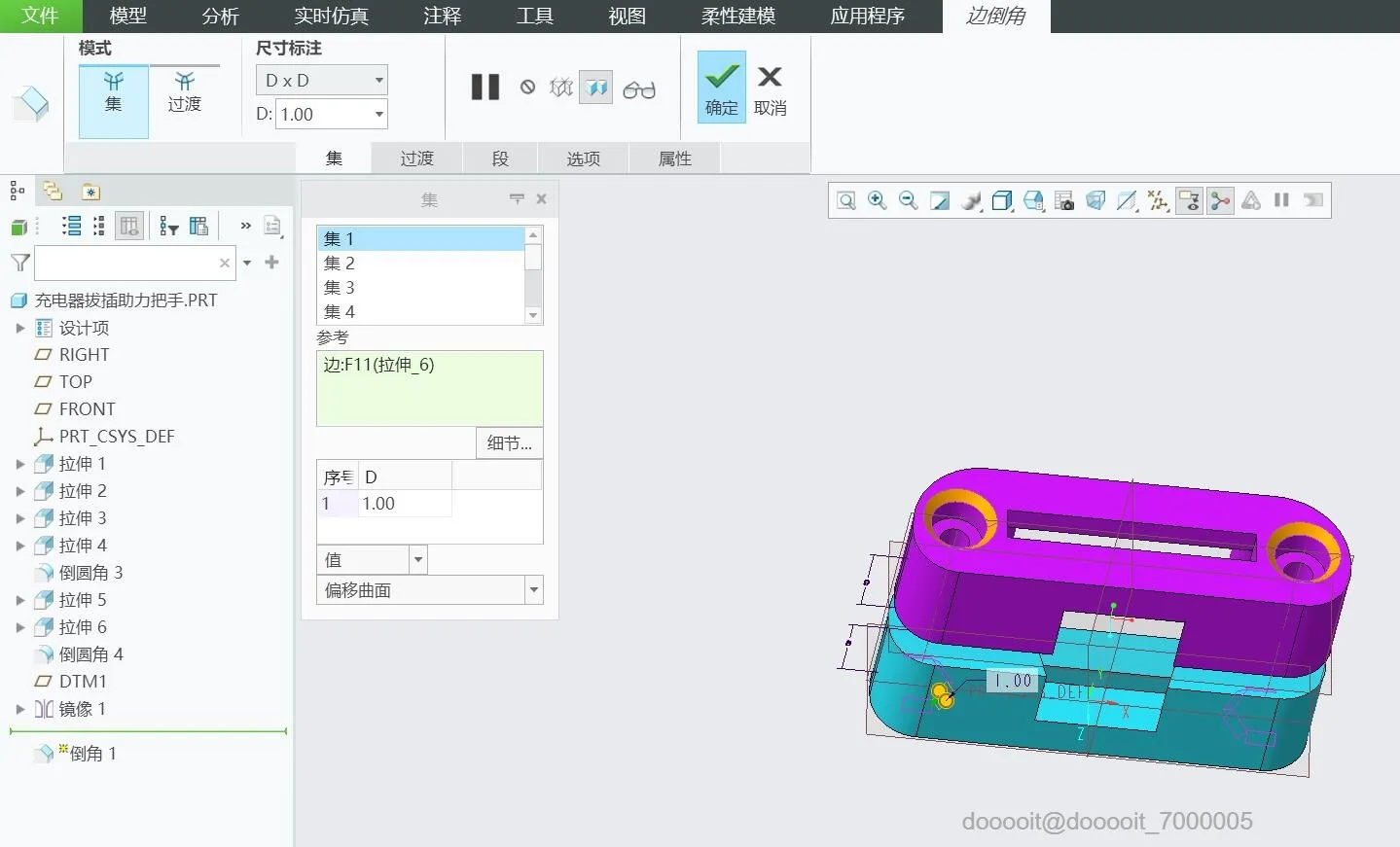Open the 注释 ribbon tab
This screenshot has height=847, width=1400.
[443, 16]
